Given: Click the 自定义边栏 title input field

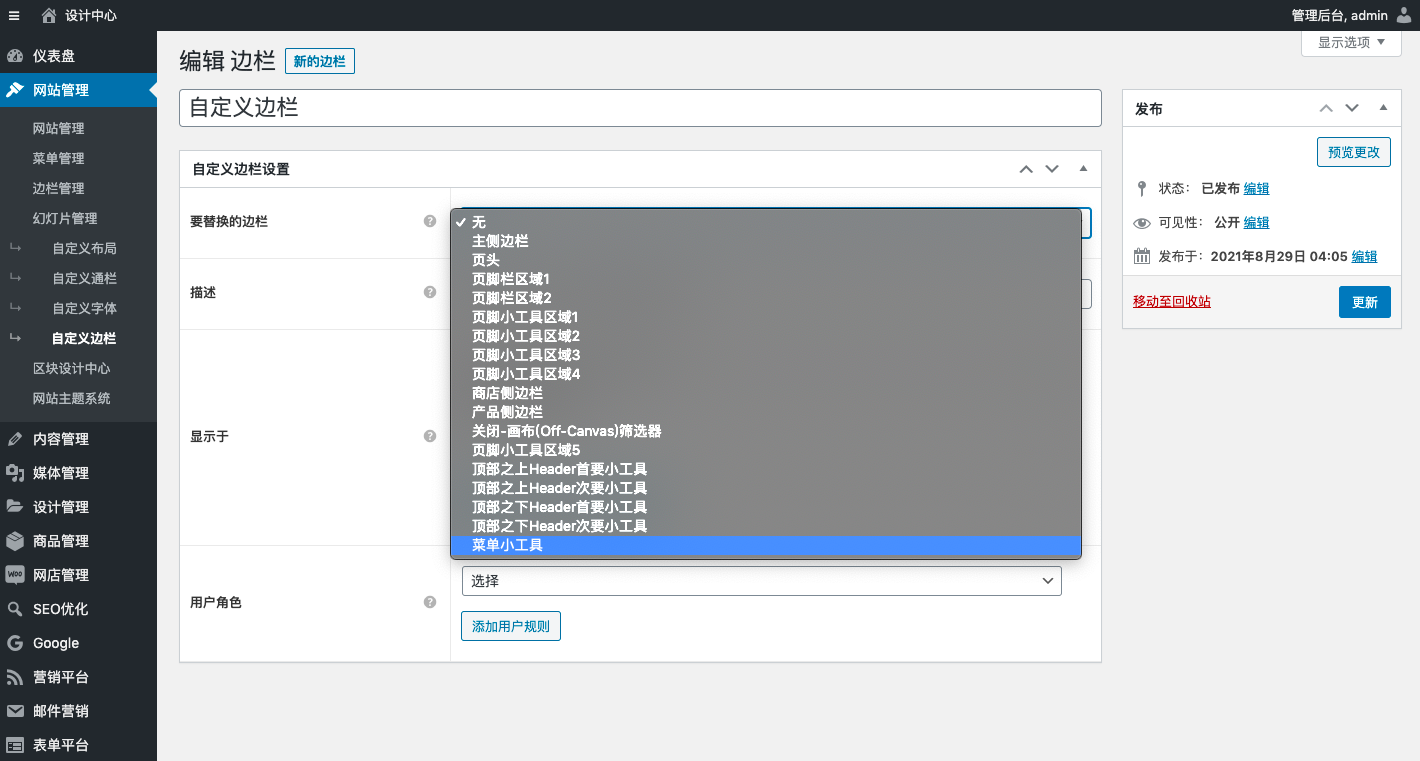Looking at the screenshot, I should [x=640, y=108].
